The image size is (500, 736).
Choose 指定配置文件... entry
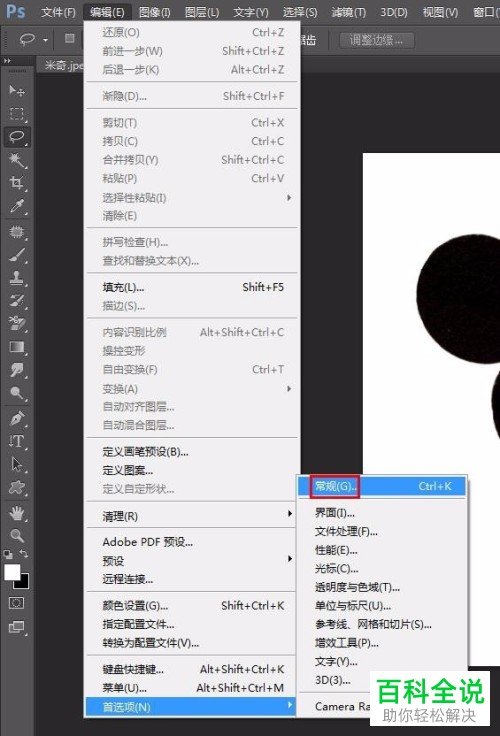(192, 624)
